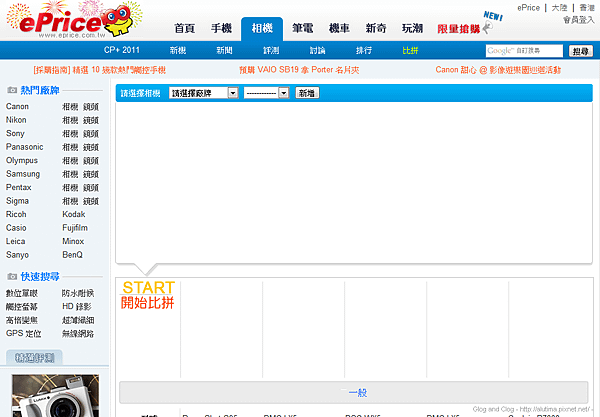Screen dimensions: 600x417
Task: Open 鏡頭 in the Panasonic row
Action: (x=91, y=147)
